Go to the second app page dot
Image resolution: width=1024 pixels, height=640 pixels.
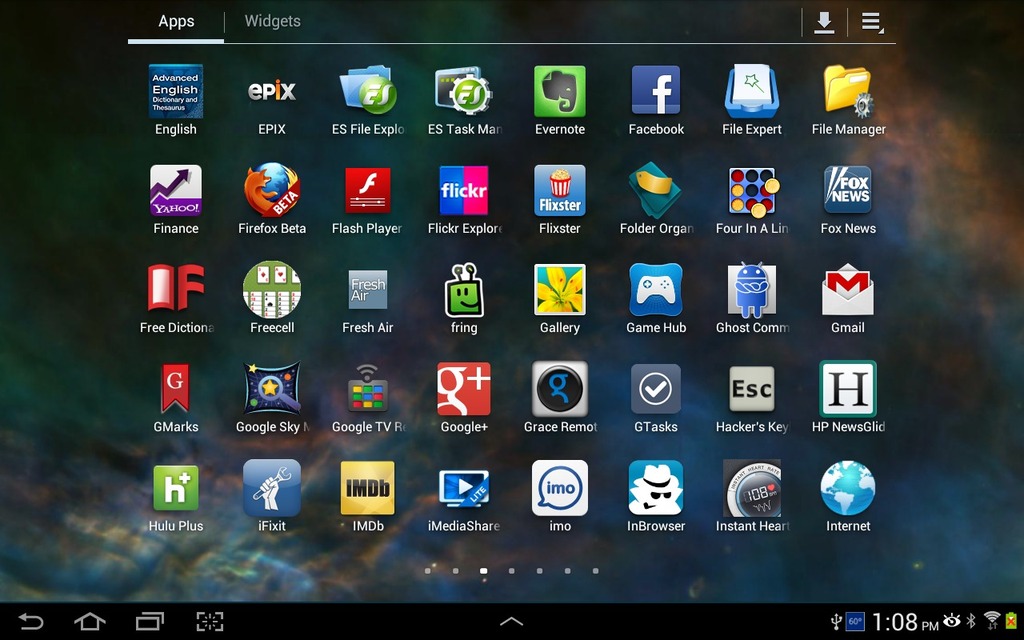(x=455, y=571)
